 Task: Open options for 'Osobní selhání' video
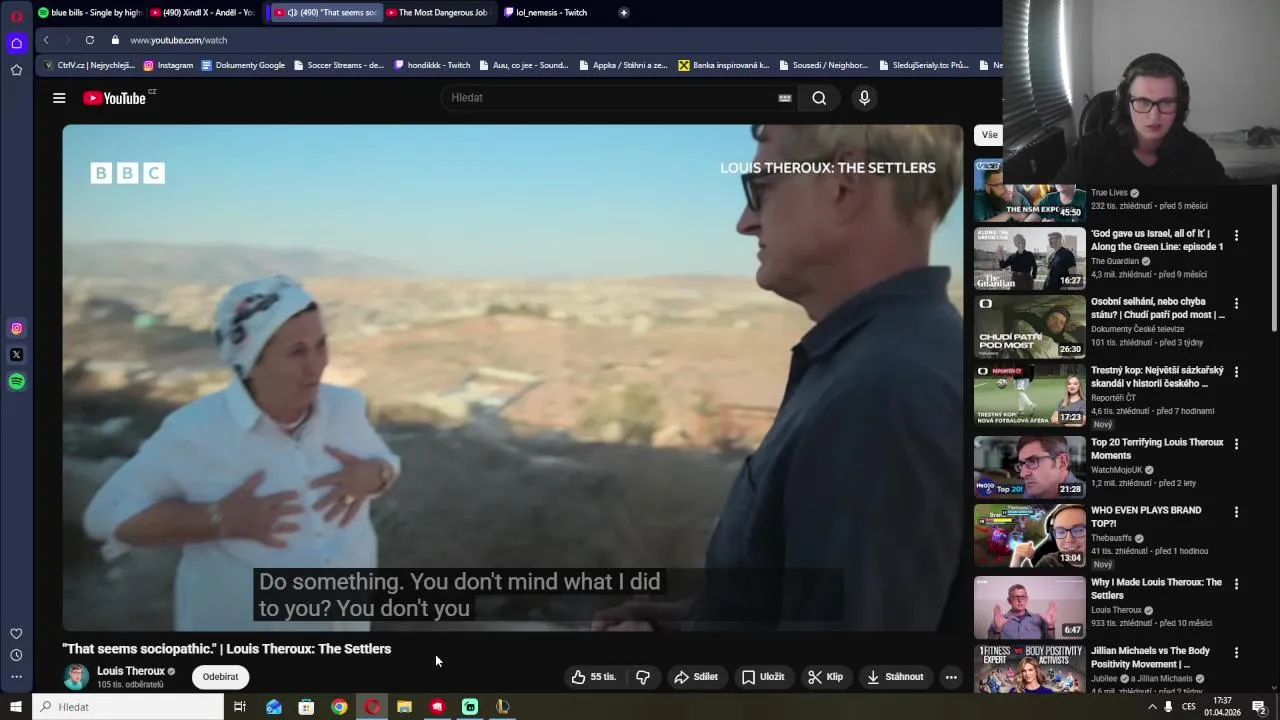1236,304
